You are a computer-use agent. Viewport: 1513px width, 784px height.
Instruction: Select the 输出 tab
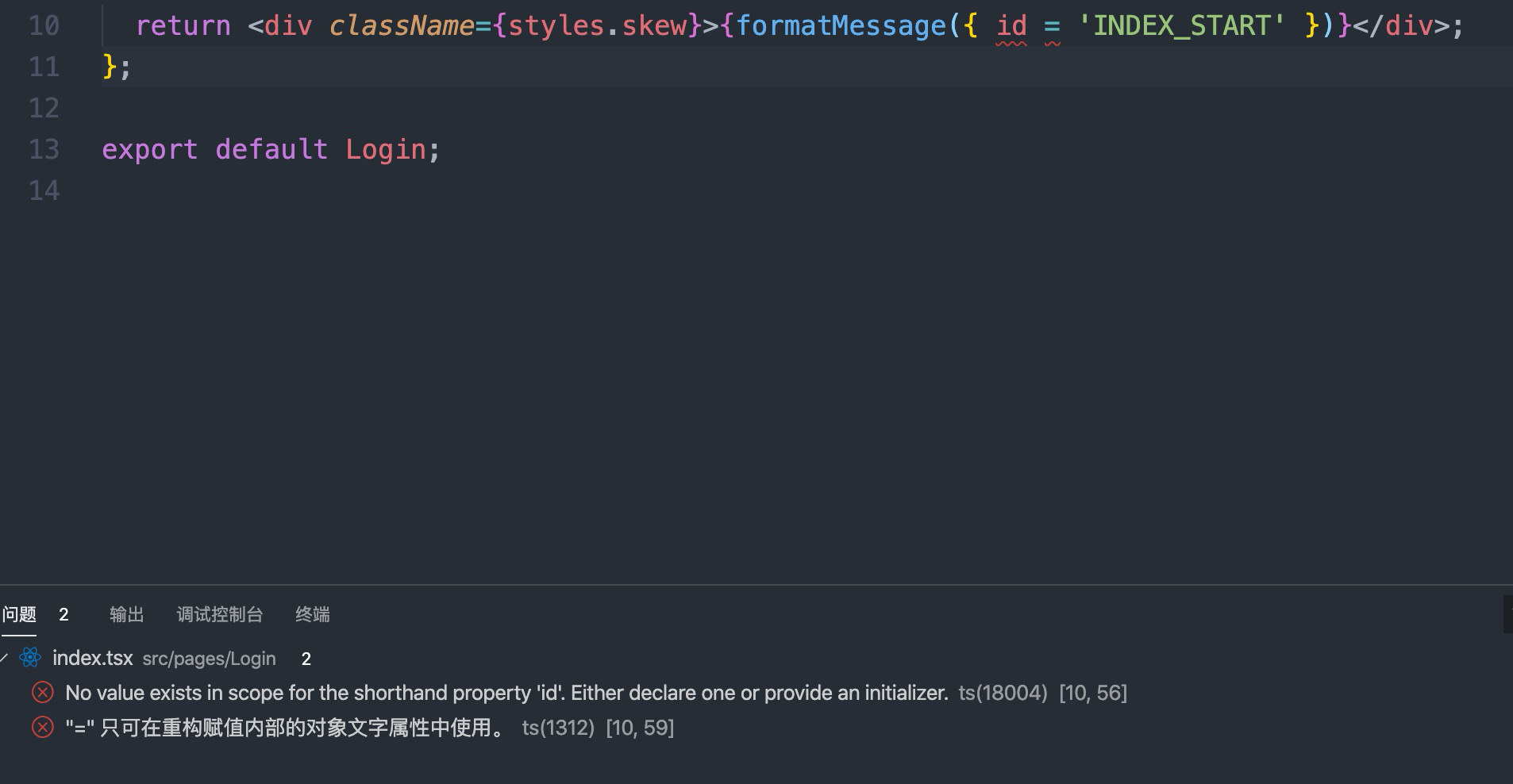pos(127,613)
